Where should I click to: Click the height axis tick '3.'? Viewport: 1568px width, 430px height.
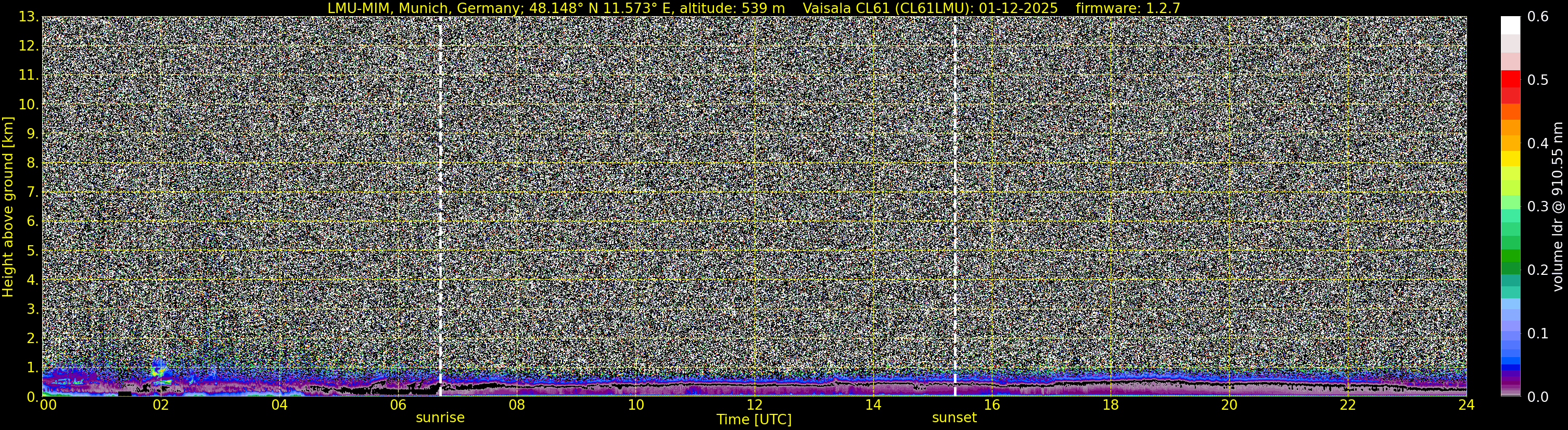pyautogui.click(x=32, y=309)
